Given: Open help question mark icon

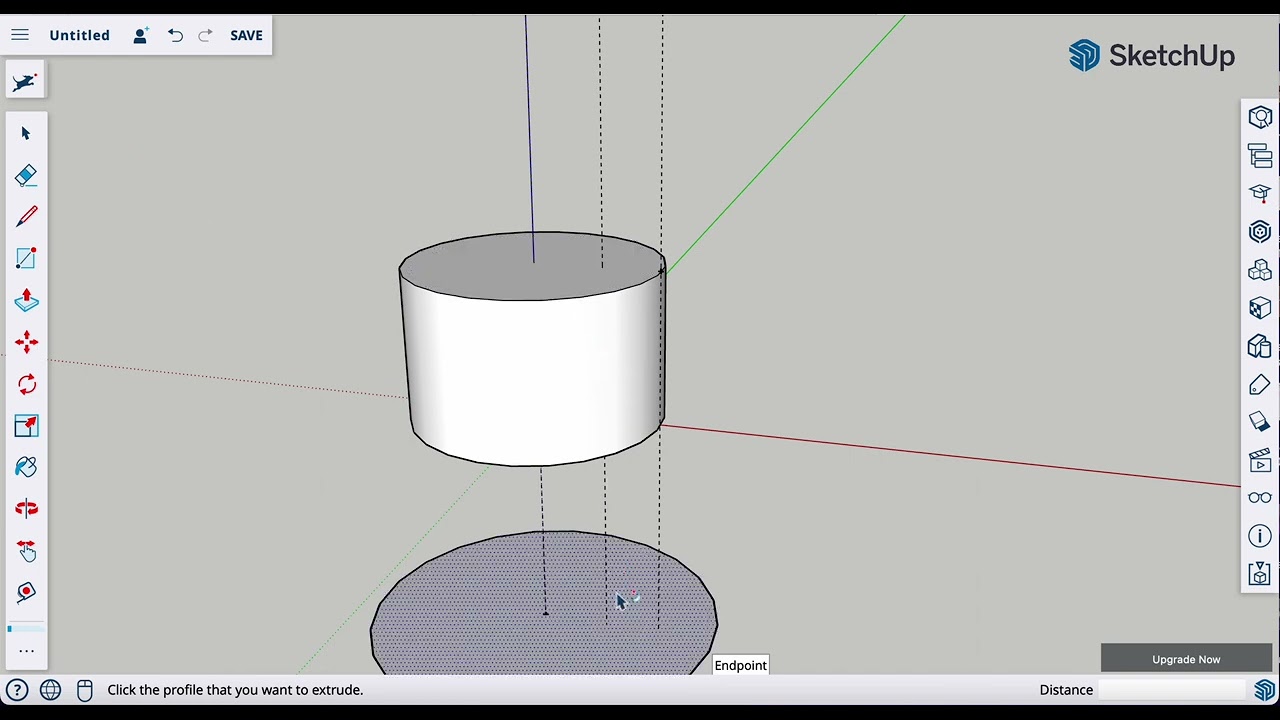Looking at the screenshot, I should point(17,690).
